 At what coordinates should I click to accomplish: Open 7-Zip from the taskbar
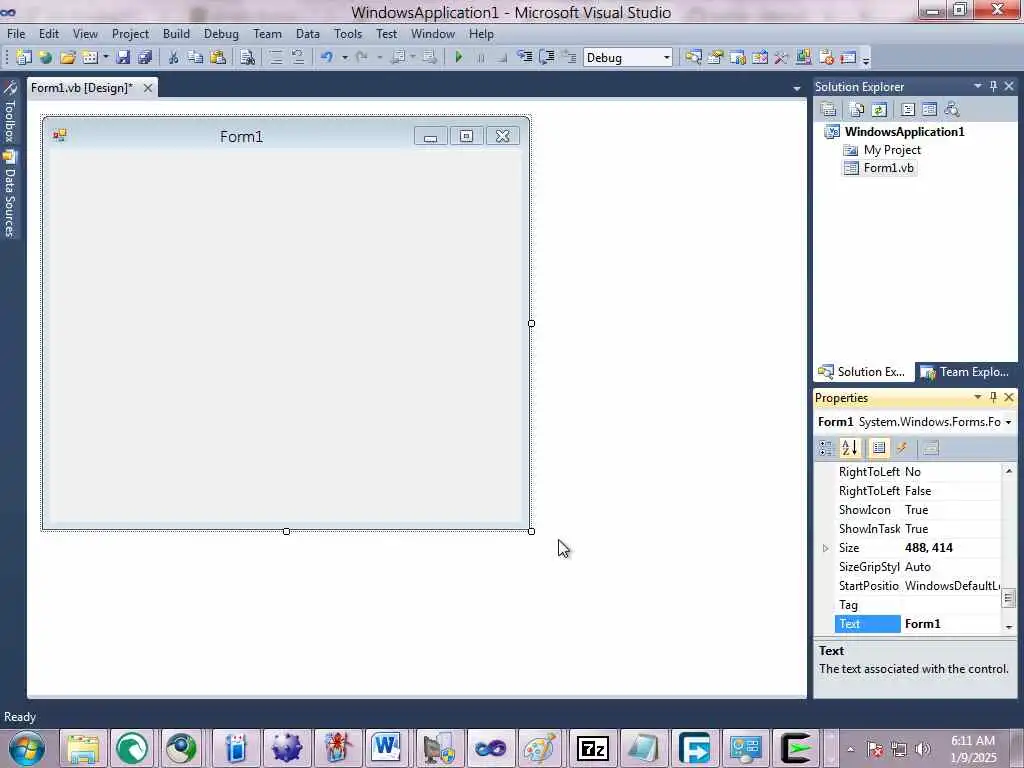tap(592, 748)
